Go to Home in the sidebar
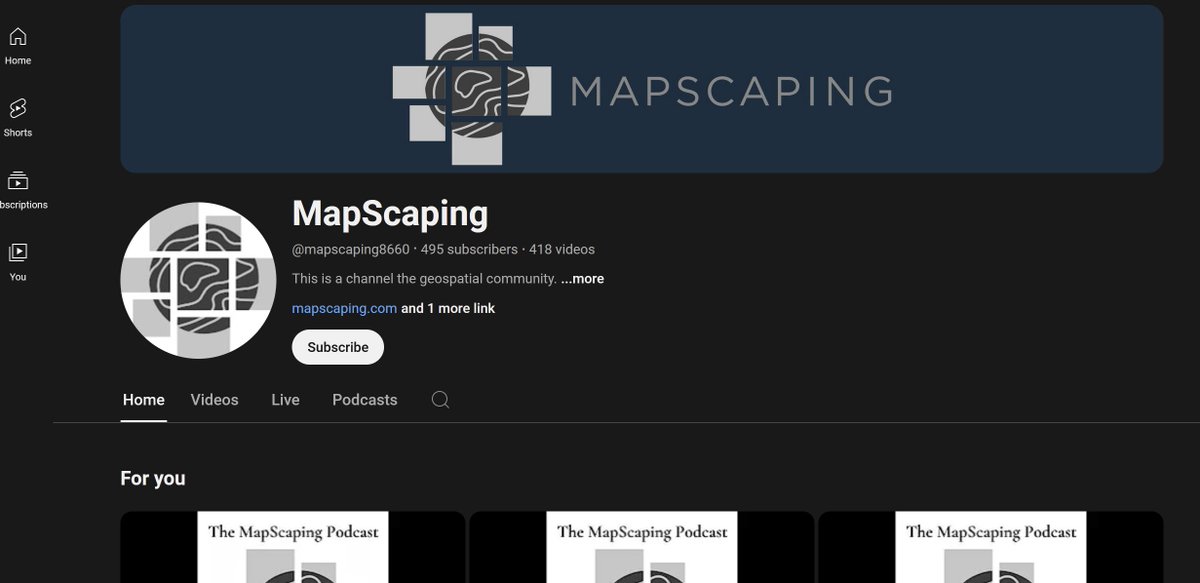Image resolution: width=1200 pixels, height=583 pixels. coord(18,46)
